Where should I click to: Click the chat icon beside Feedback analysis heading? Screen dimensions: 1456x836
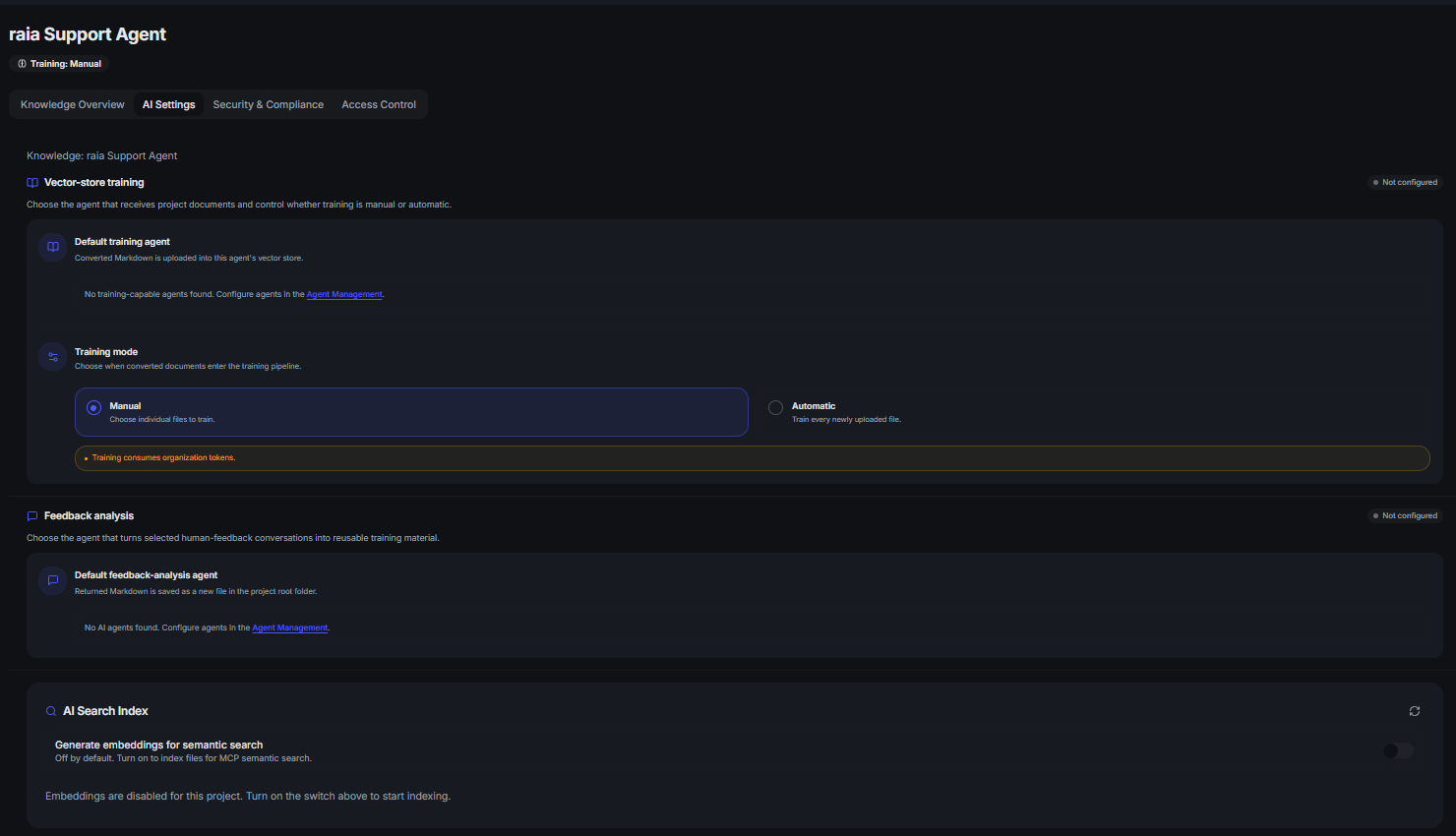point(32,516)
